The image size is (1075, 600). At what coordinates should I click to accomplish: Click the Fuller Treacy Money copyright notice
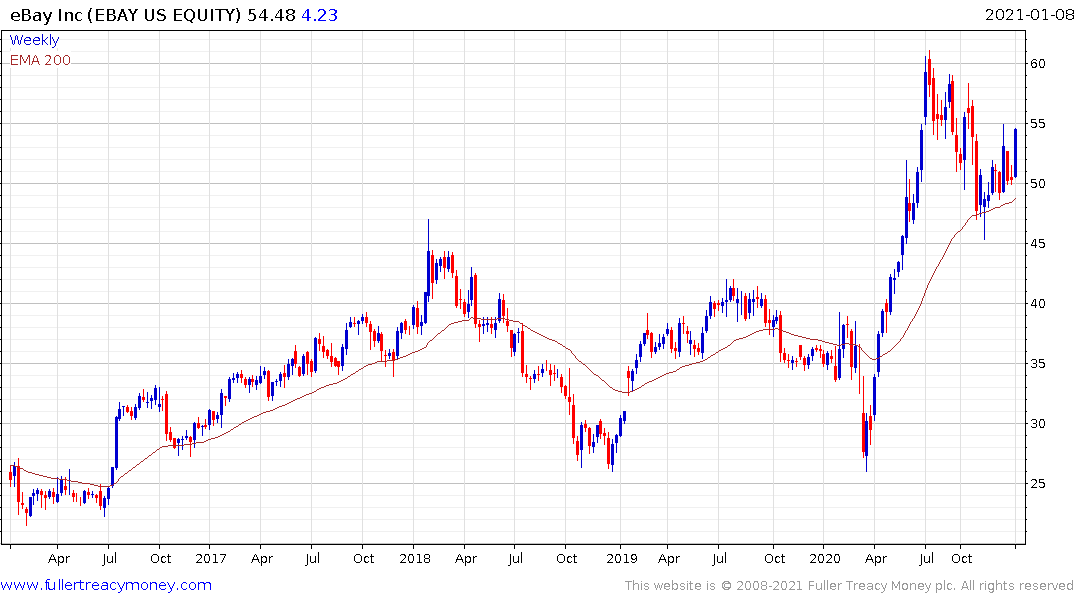point(849,586)
